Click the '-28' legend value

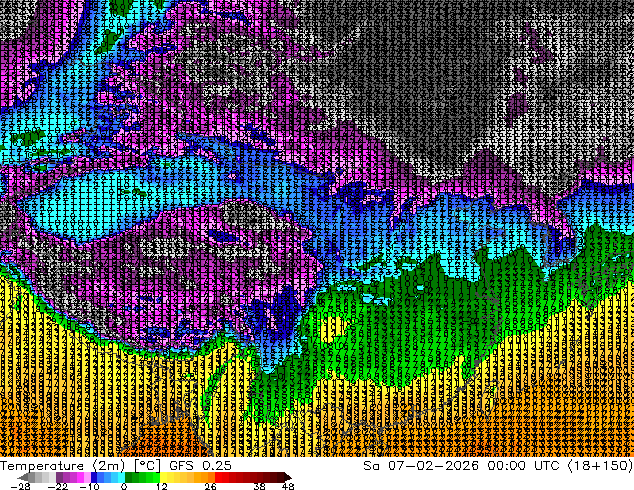[20, 486]
